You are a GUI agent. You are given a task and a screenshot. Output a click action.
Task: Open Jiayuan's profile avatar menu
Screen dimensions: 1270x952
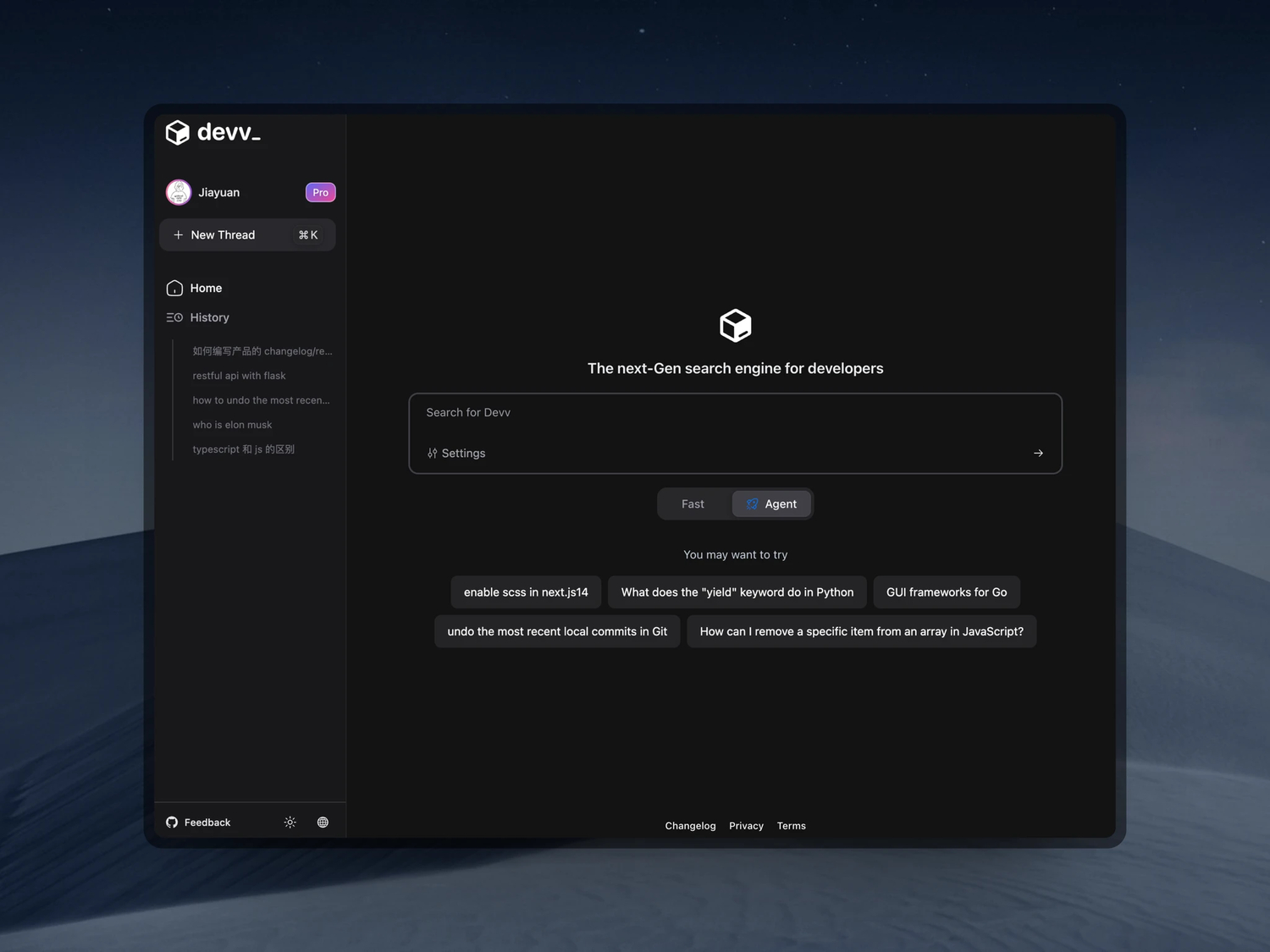click(179, 192)
